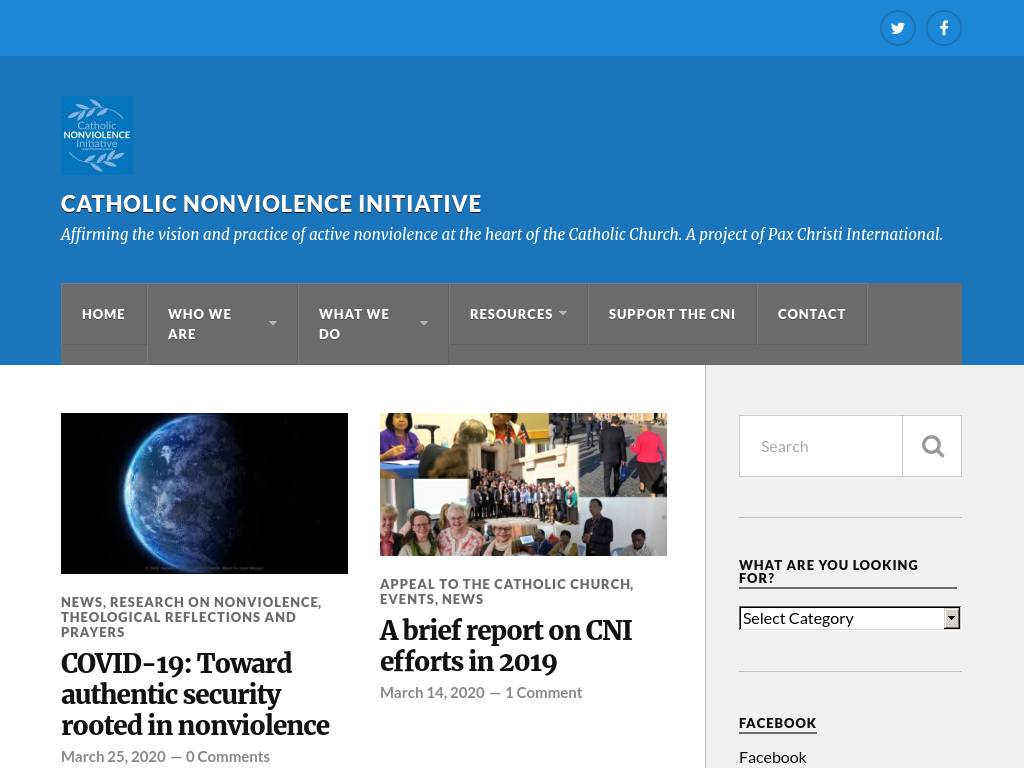
Task: Expand the Resources menu arrow
Action: pos(563,314)
